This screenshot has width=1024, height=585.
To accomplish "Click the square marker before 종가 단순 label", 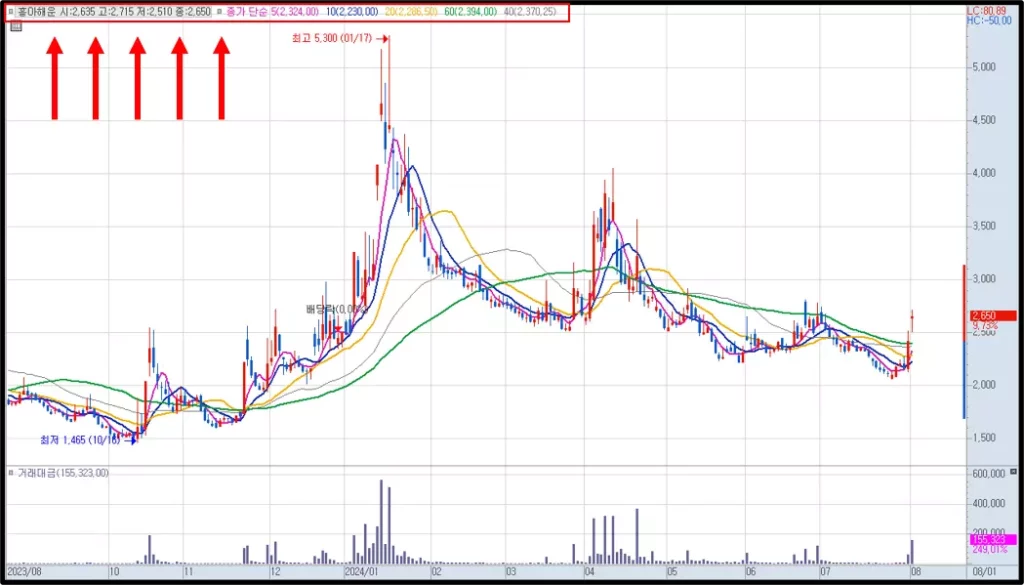I will 219,12.
